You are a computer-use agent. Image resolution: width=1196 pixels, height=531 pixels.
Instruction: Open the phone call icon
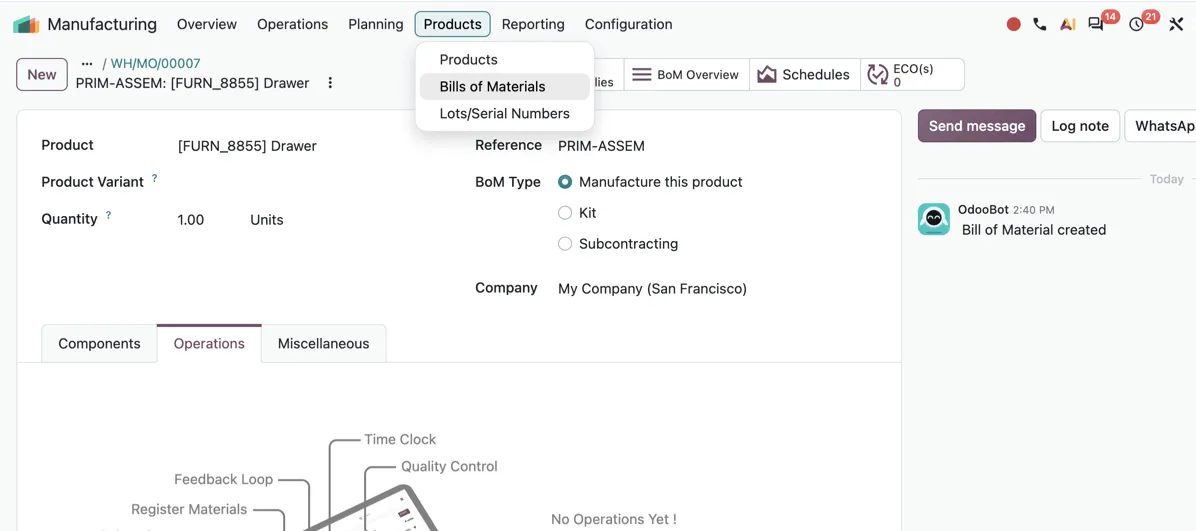1040,24
